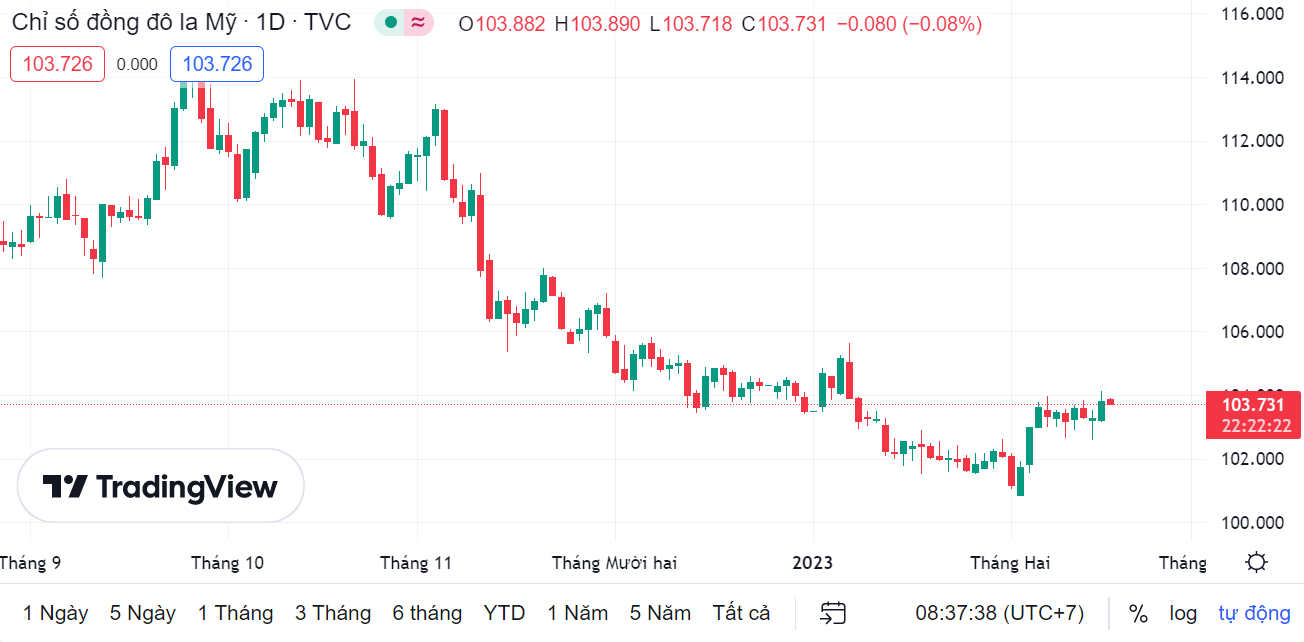Toggle the percent scale
The image size is (1304, 642).
(1138, 613)
